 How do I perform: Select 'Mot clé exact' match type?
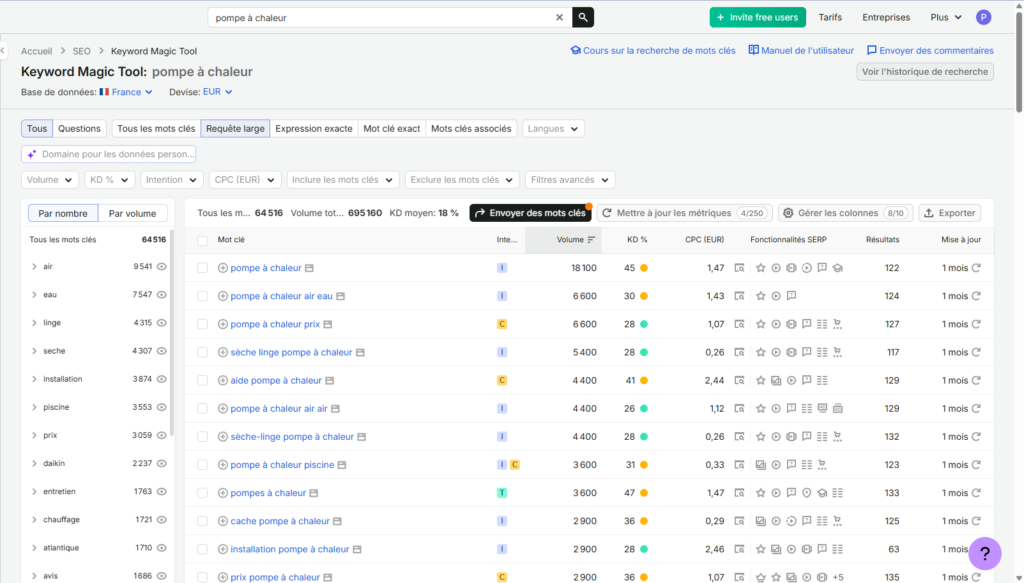[391, 129]
